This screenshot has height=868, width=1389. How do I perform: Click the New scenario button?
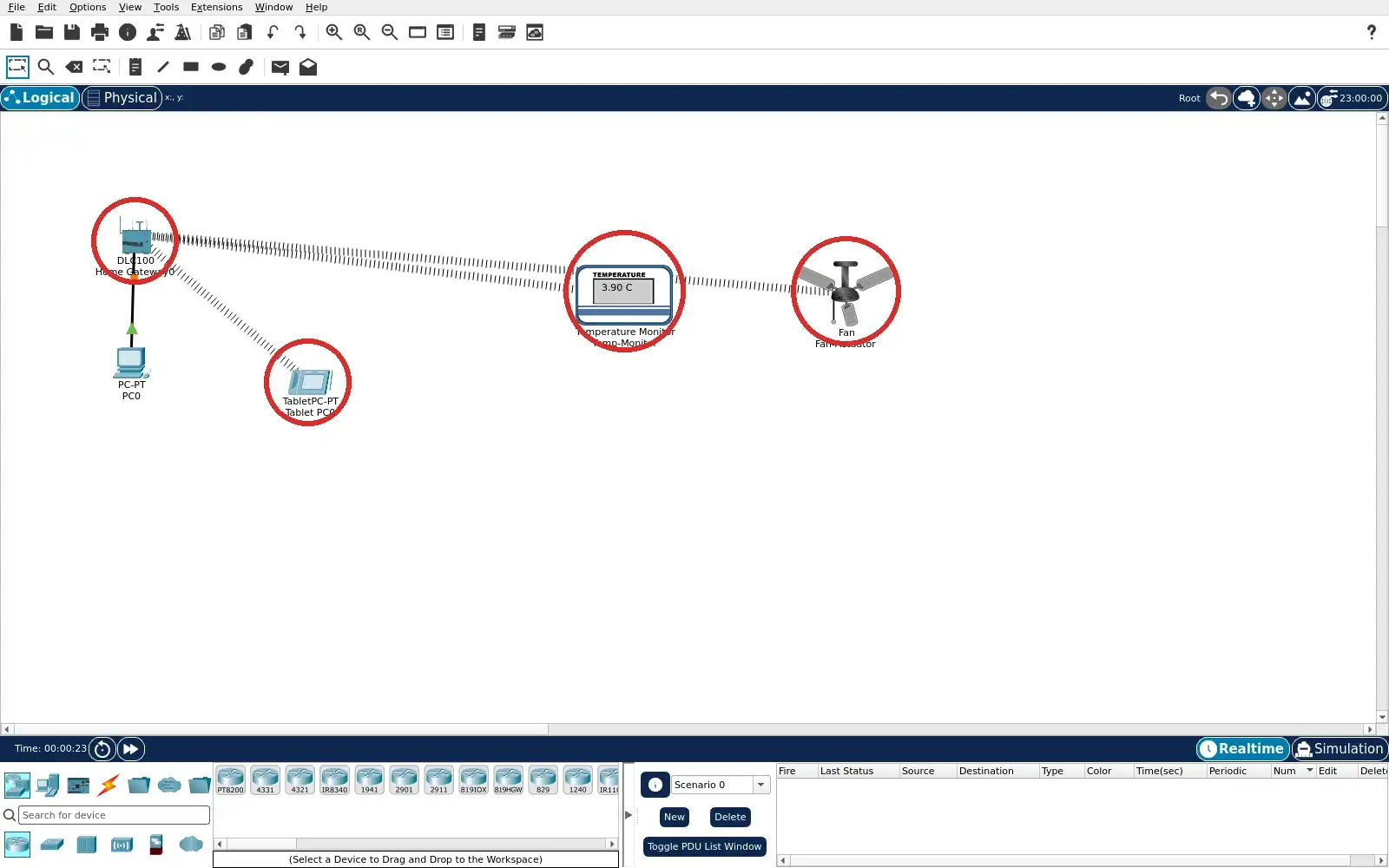click(x=675, y=817)
